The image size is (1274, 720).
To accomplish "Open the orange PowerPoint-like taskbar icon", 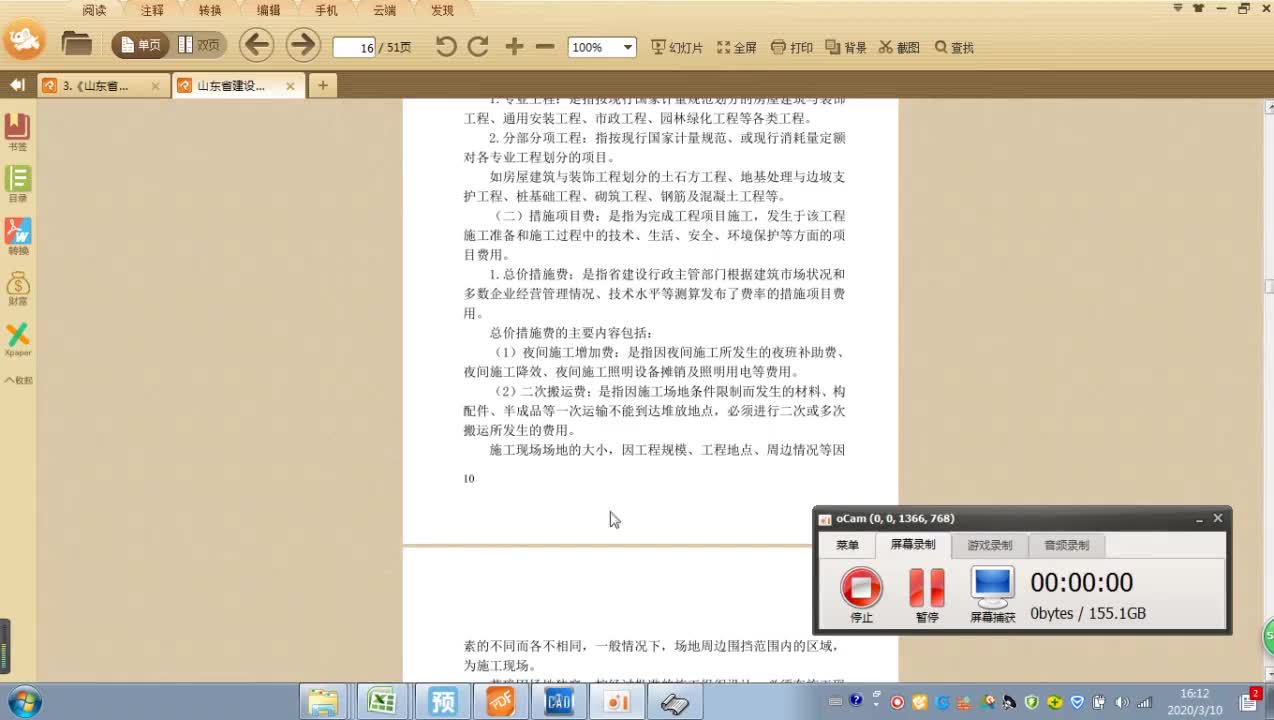I will point(617,702).
